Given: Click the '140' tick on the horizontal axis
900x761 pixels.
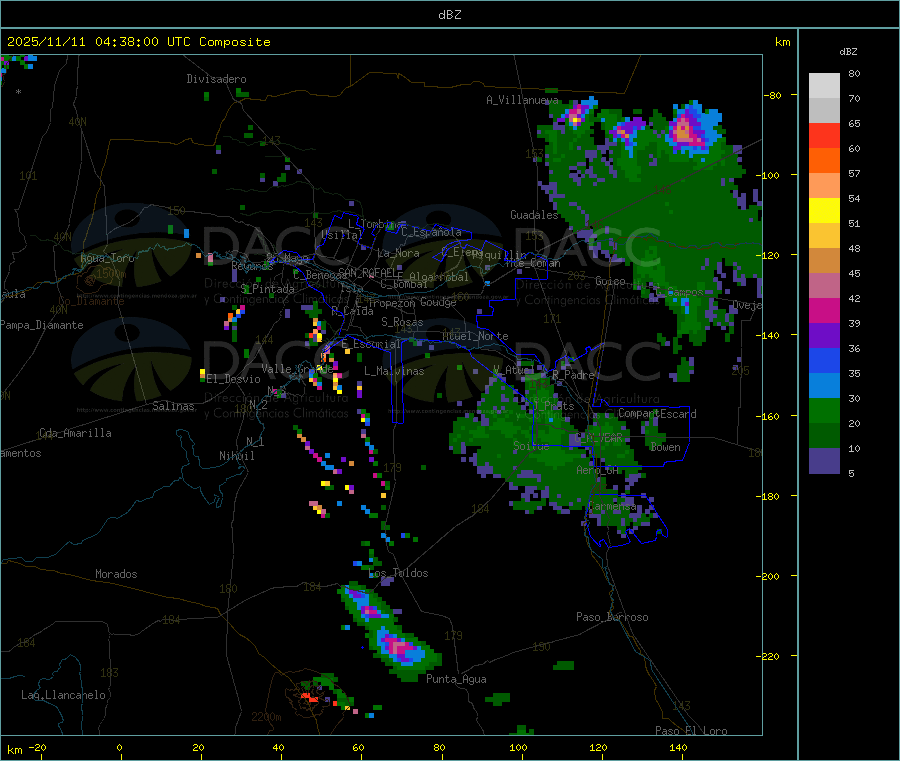Looking at the screenshot, I should coord(678,747).
